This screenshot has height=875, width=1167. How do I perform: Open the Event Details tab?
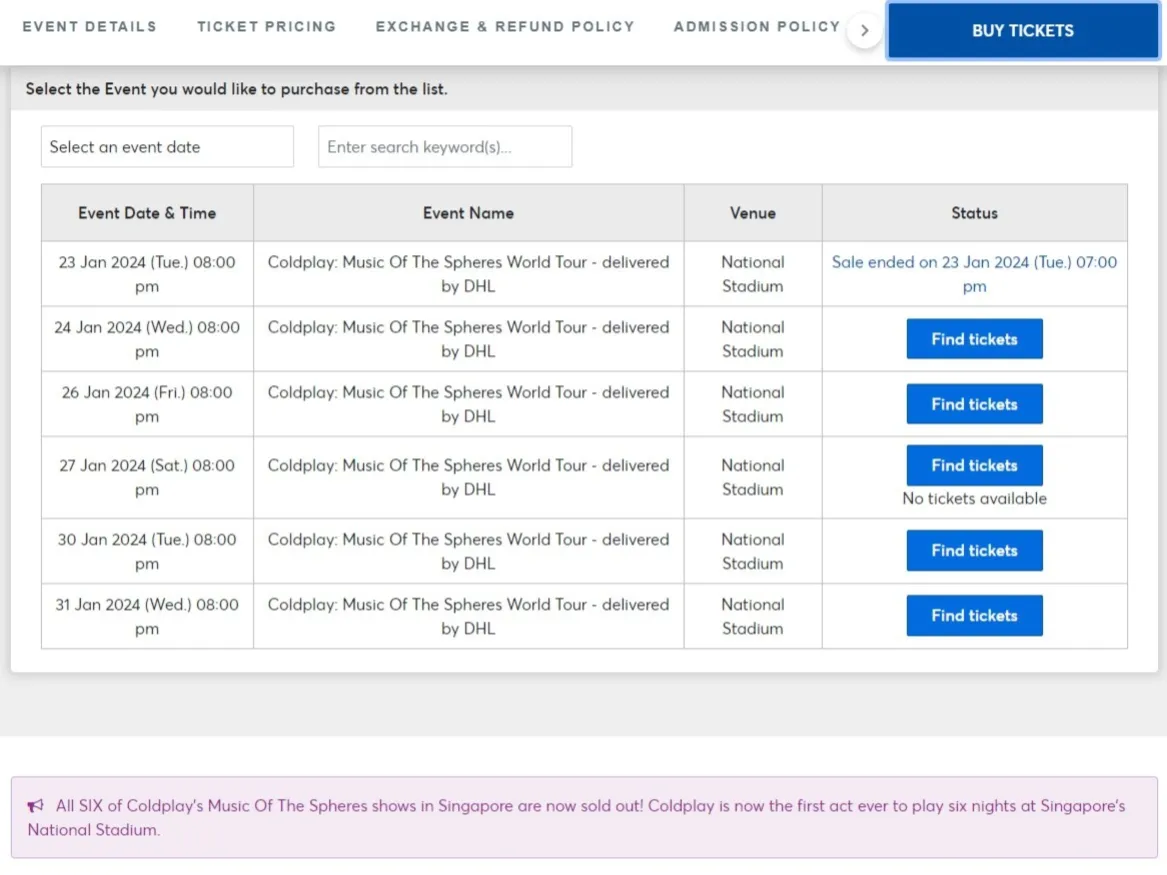coord(89,27)
